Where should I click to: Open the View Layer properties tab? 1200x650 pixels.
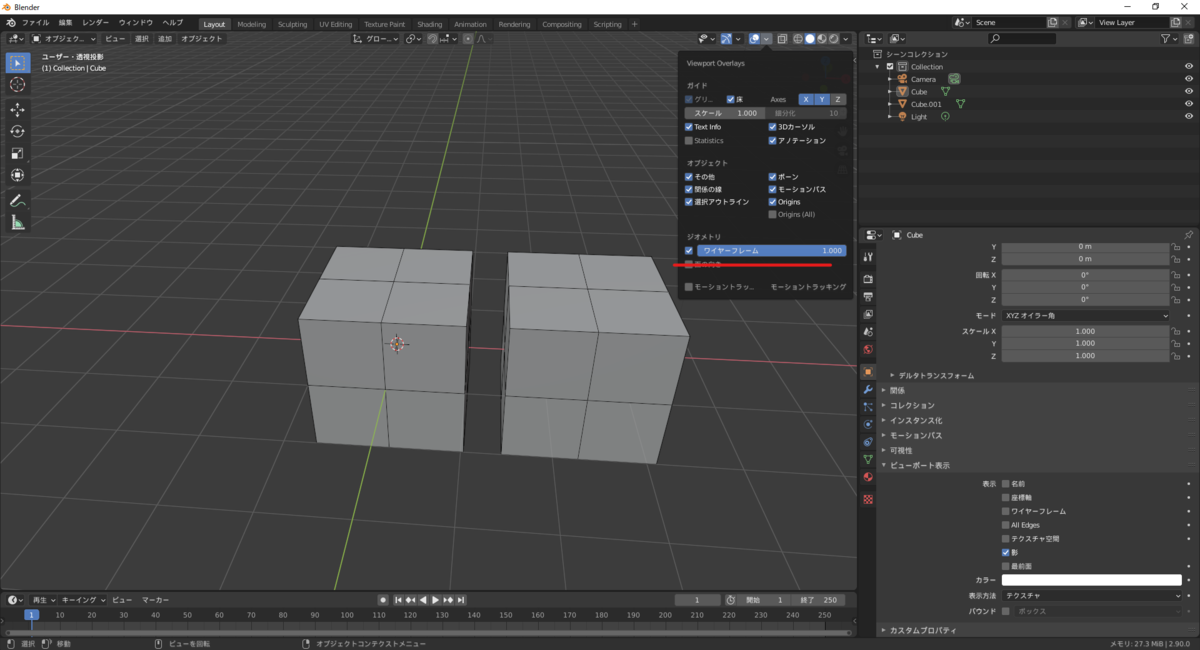pos(868,315)
